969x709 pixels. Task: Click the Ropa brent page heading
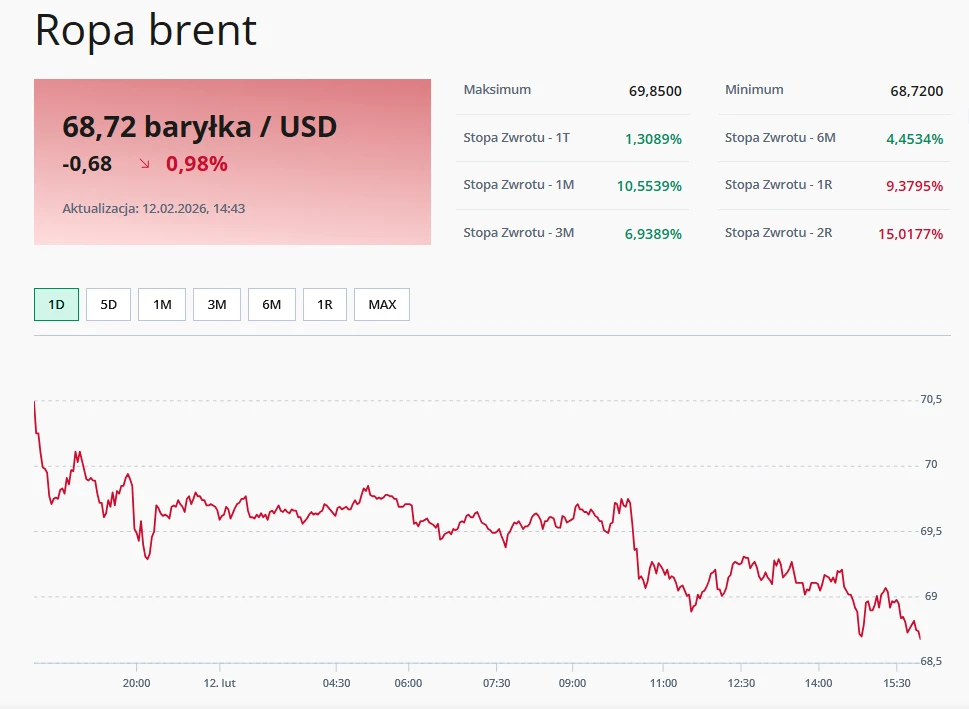pos(143,31)
